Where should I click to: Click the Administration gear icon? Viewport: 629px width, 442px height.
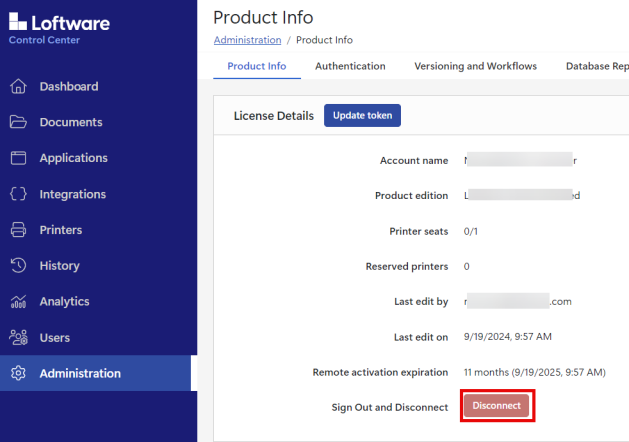click(18, 374)
